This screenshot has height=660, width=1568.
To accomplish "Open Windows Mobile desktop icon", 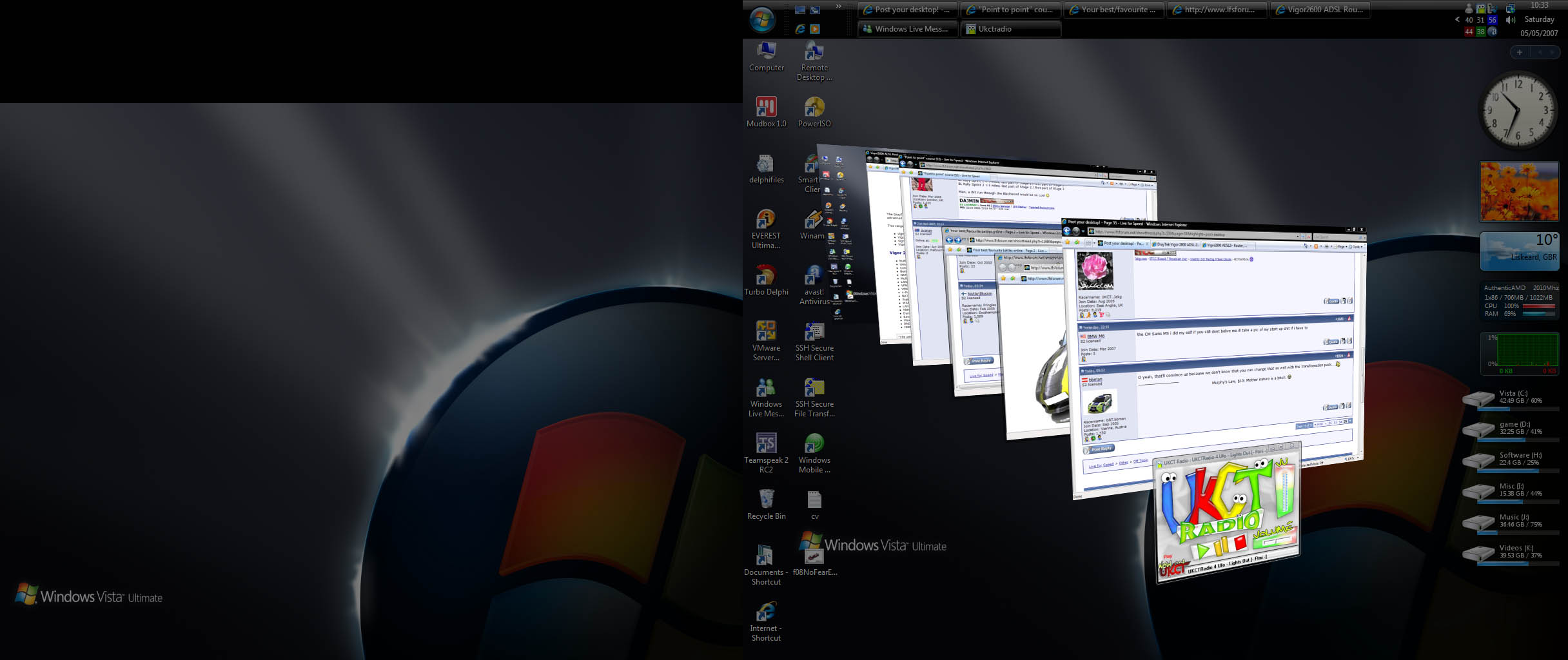I will tap(814, 454).
